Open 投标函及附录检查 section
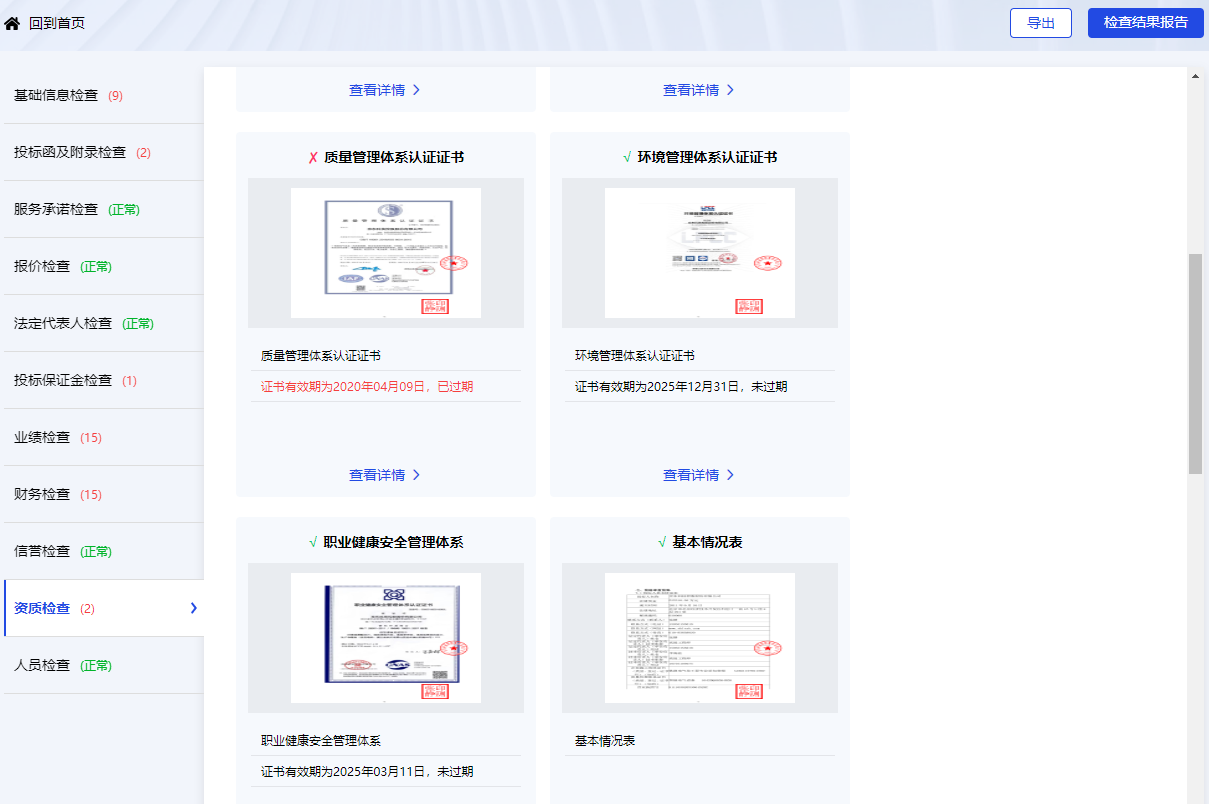The image size is (1209, 804). (102, 152)
